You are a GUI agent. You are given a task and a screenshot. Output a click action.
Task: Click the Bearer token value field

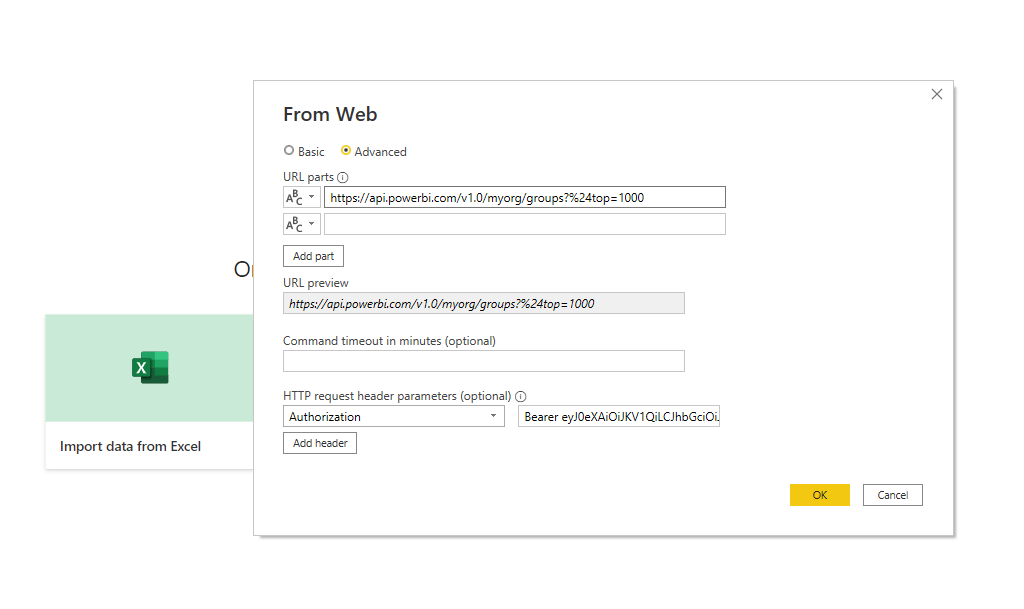click(x=619, y=416)
